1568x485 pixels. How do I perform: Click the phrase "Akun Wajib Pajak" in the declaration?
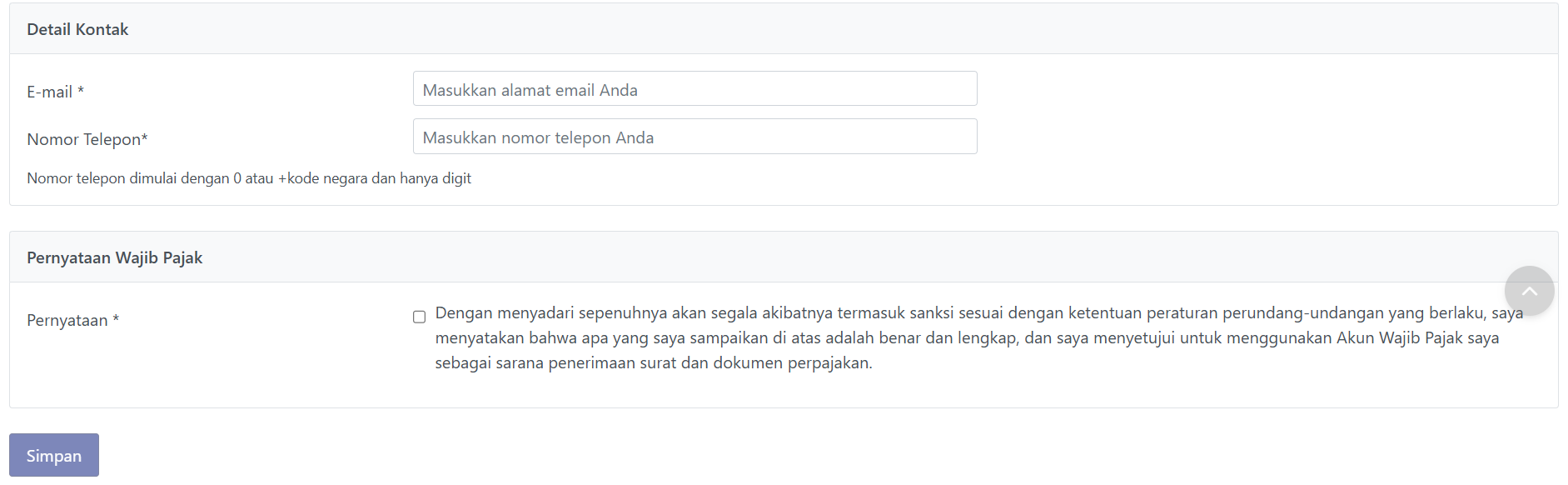1399,338
